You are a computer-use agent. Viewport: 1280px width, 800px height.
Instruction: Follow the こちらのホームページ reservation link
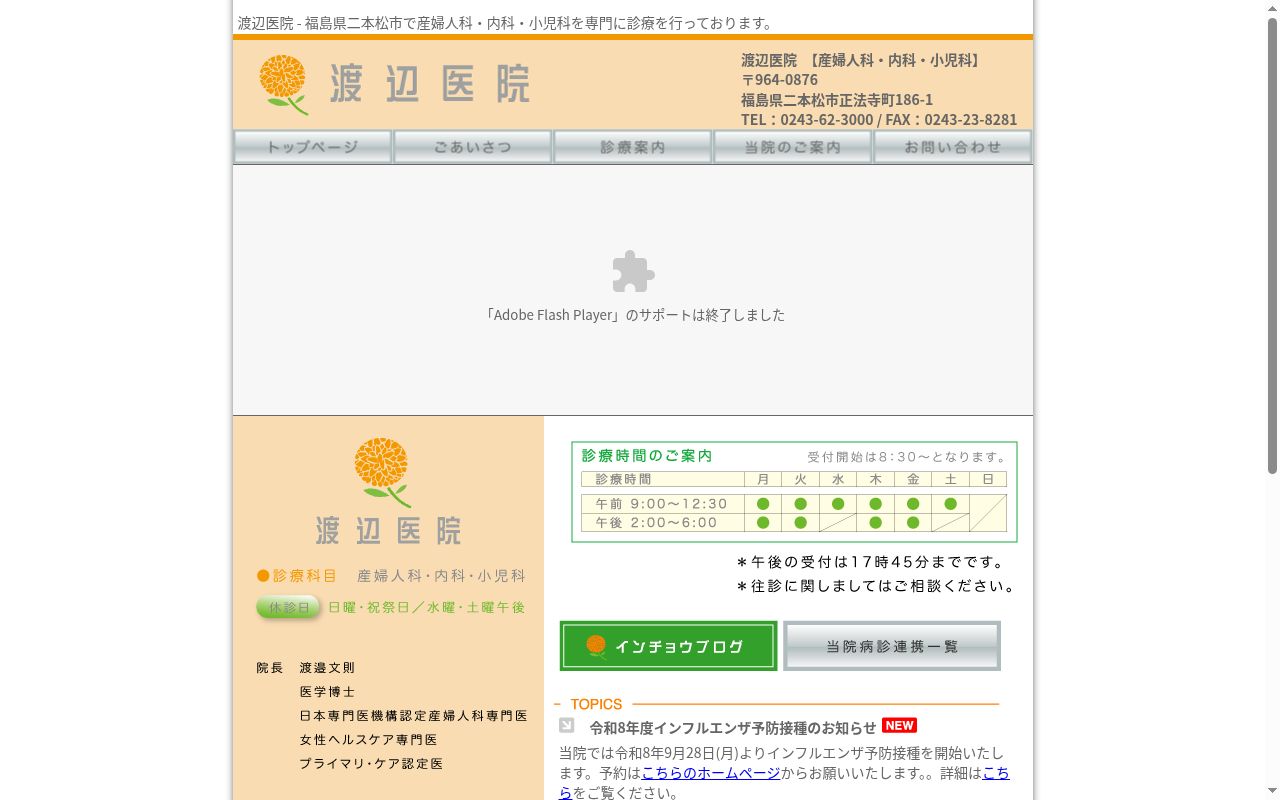[711, 773]
